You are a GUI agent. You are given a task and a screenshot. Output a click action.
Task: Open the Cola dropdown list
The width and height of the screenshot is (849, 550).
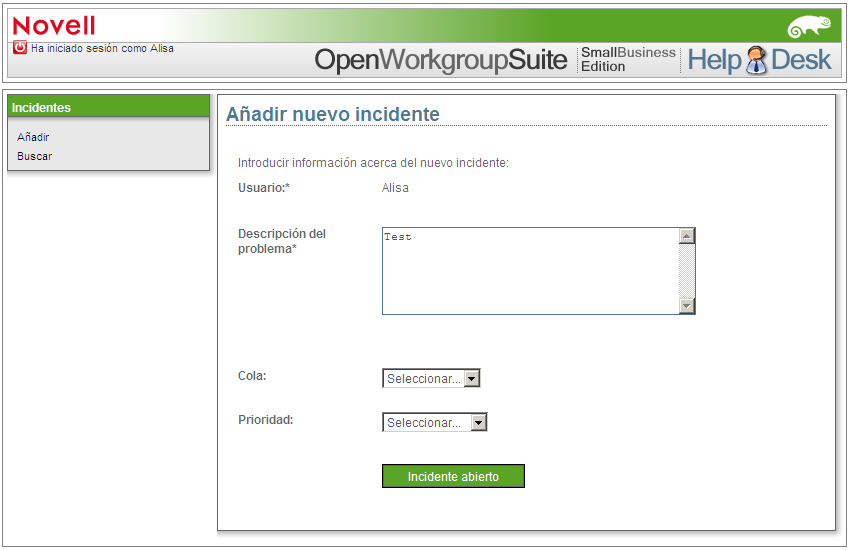[431, 378]
